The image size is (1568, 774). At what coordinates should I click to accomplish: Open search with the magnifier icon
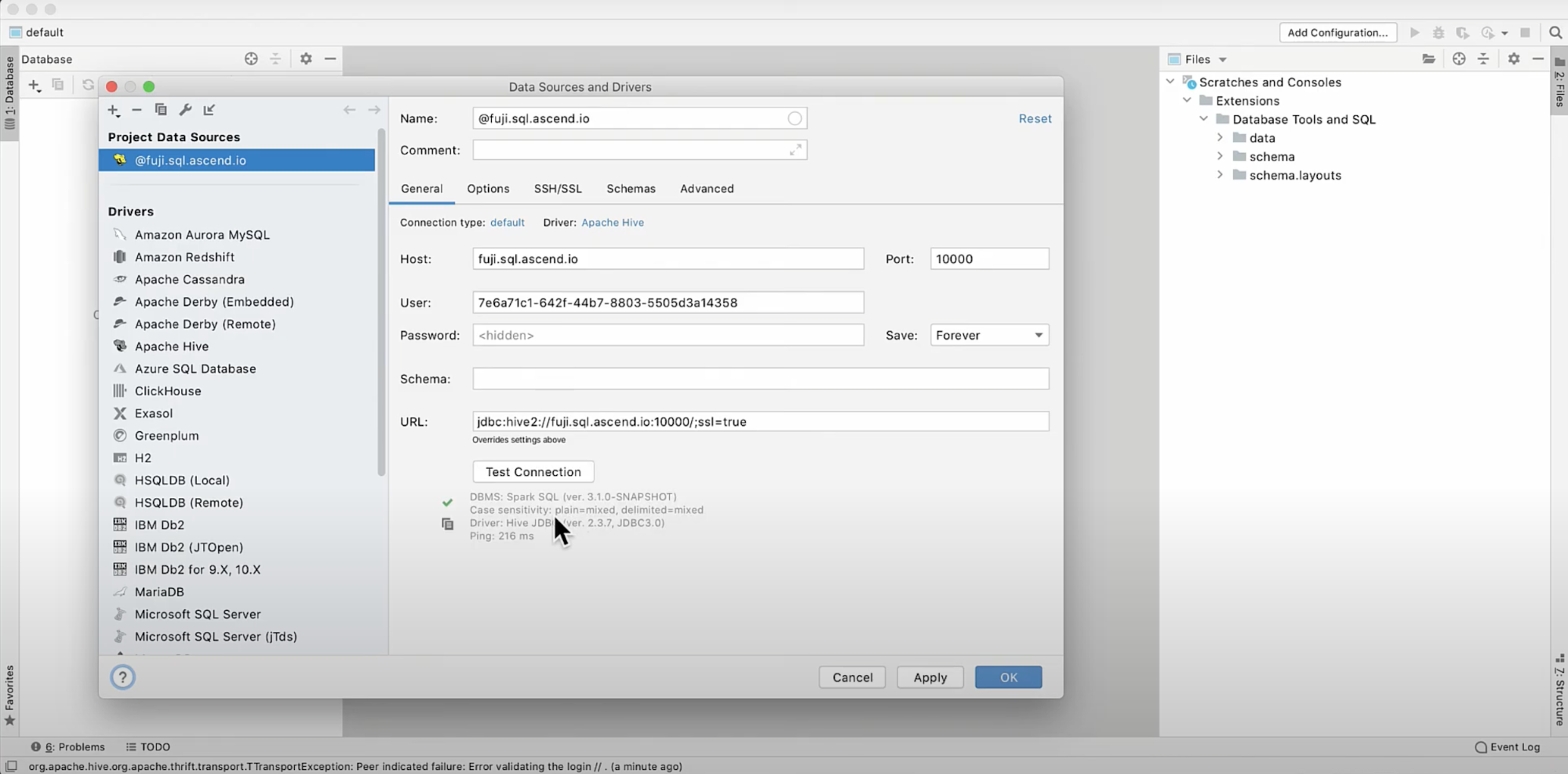point(1555,32)
